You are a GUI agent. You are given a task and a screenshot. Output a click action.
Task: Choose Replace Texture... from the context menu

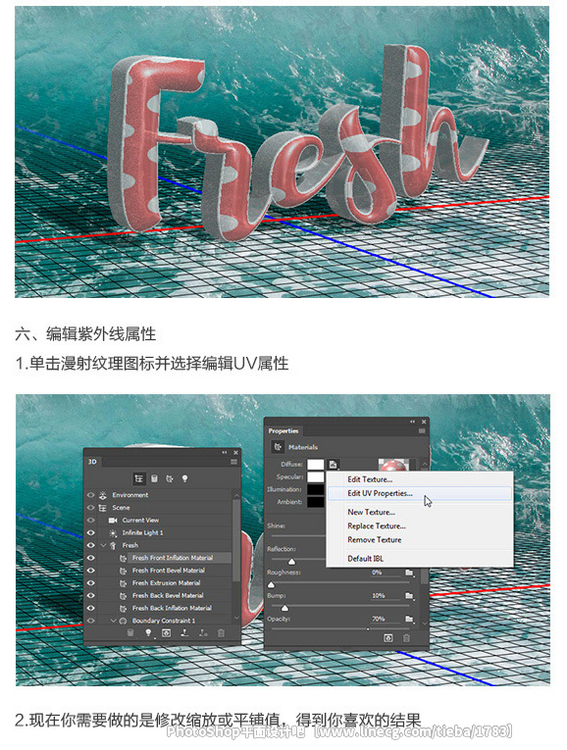pos(377,526)
